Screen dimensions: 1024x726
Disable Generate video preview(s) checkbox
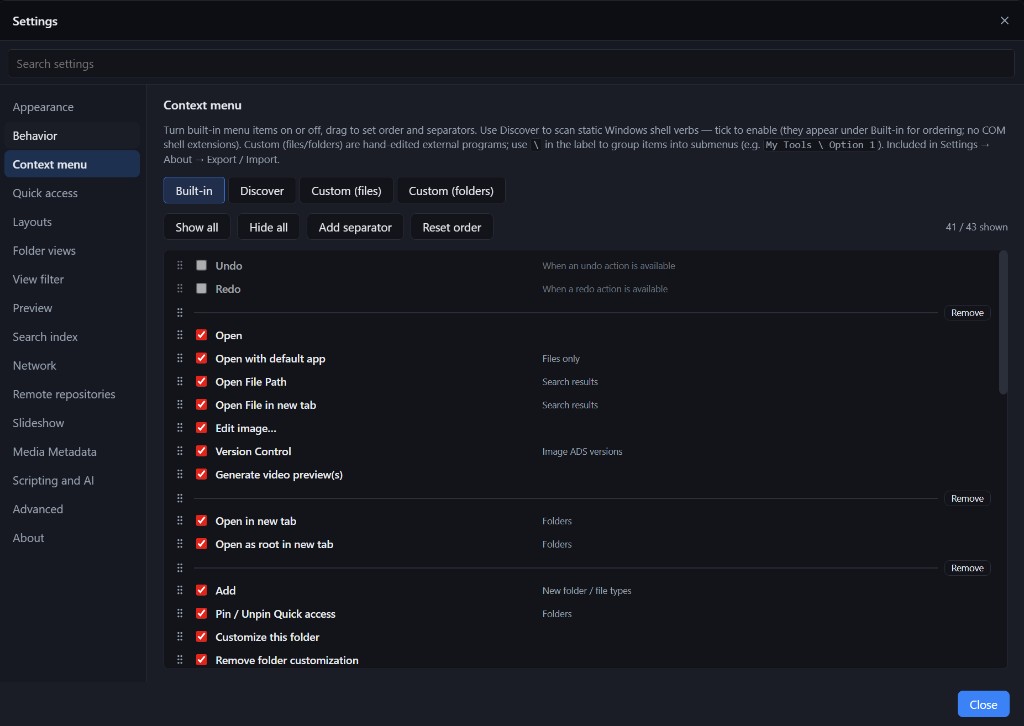[x=201, y=474]
